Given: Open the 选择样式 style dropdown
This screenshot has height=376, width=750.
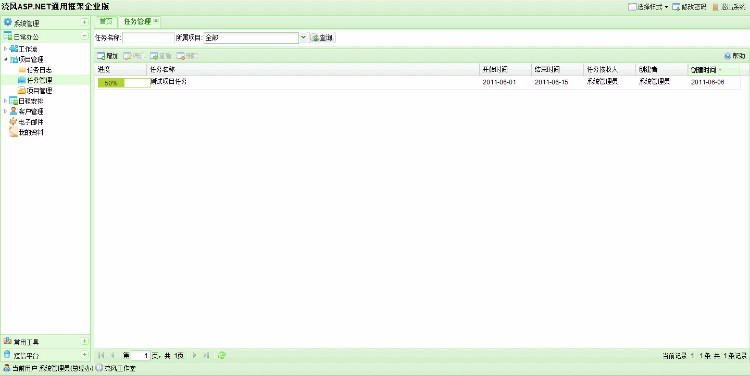Looking at the screenshot, I should point(648,7).
